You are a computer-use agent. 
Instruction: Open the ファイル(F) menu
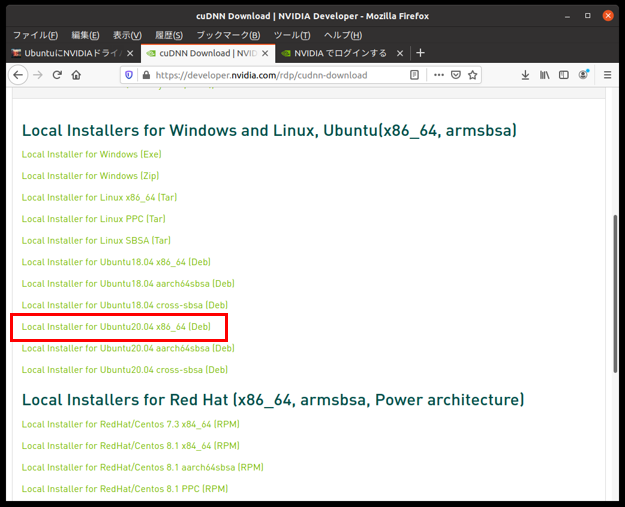point(35,35)
